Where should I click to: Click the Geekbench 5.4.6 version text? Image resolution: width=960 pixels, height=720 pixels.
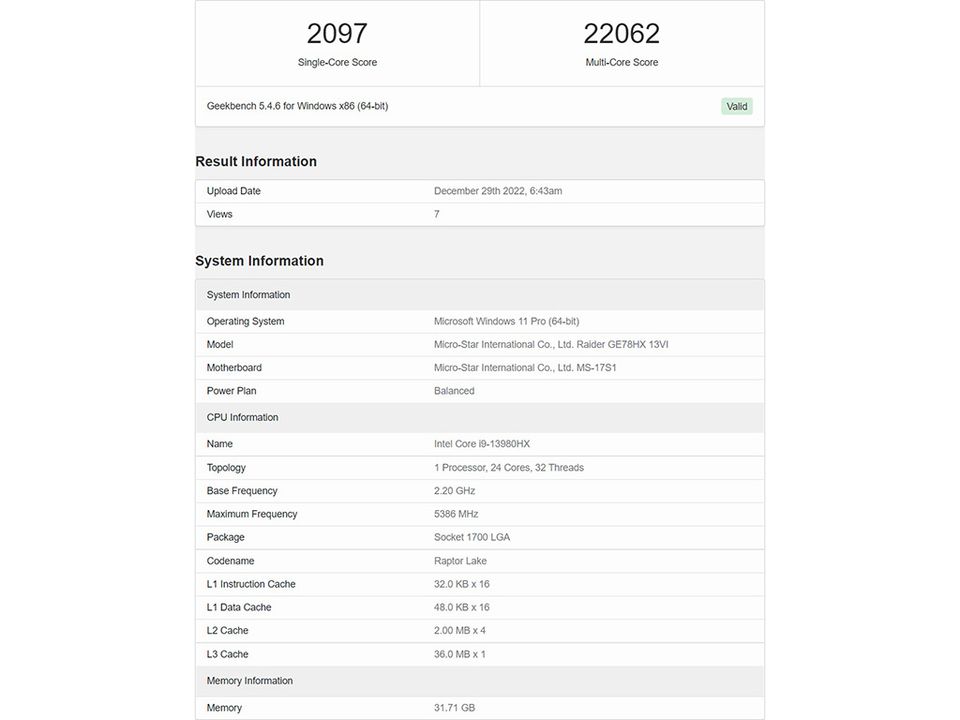click(297, 106)
